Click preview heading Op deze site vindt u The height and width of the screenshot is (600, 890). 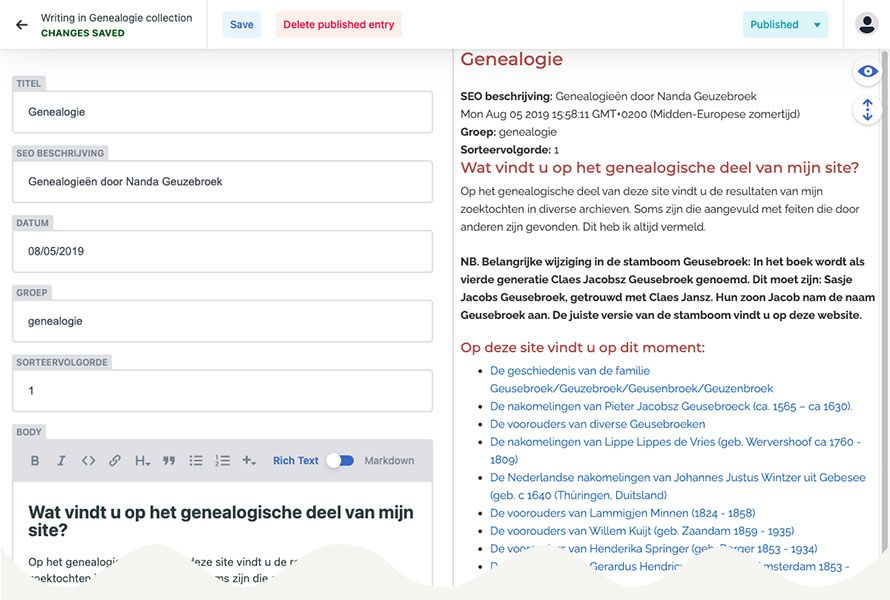pyautogui.click(x=582, y=347)
